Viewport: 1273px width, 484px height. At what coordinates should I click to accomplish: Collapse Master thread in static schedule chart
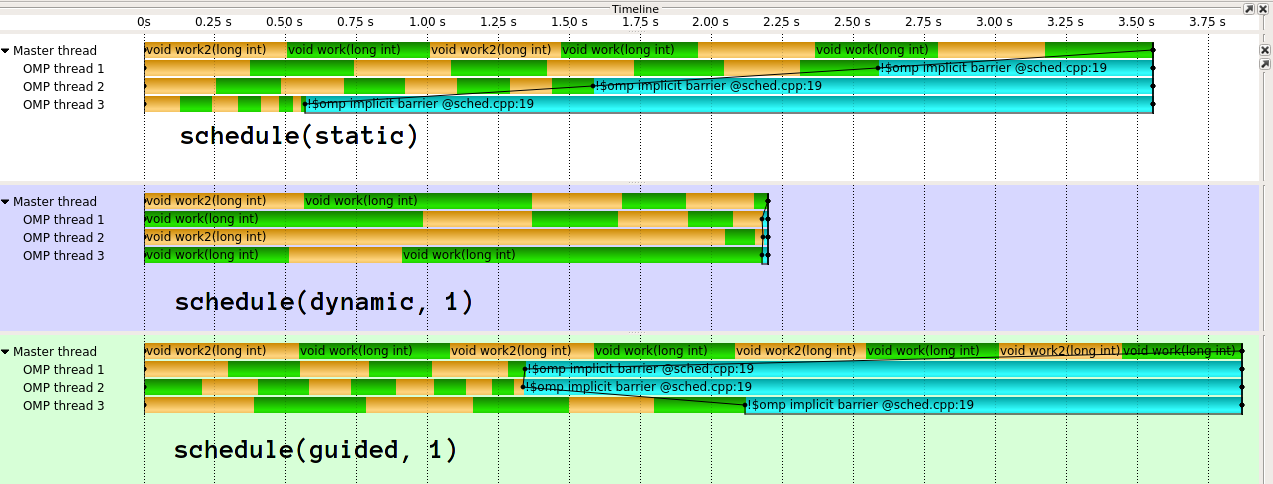(x=6, y=51)
